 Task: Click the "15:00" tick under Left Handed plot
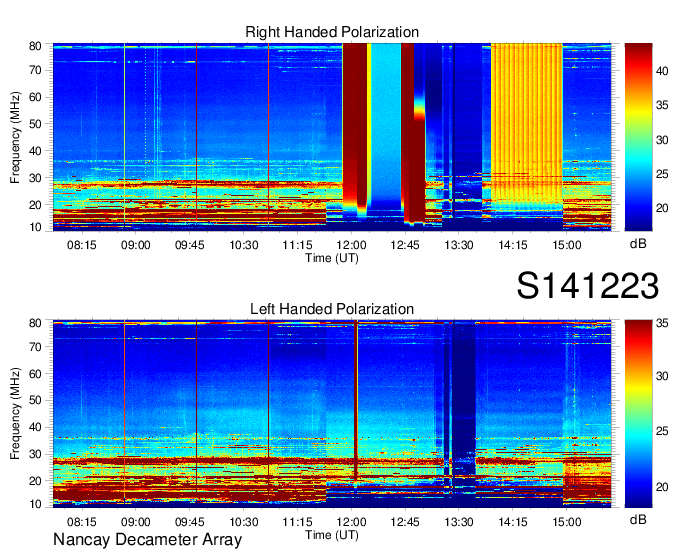(x=566, y=522)
